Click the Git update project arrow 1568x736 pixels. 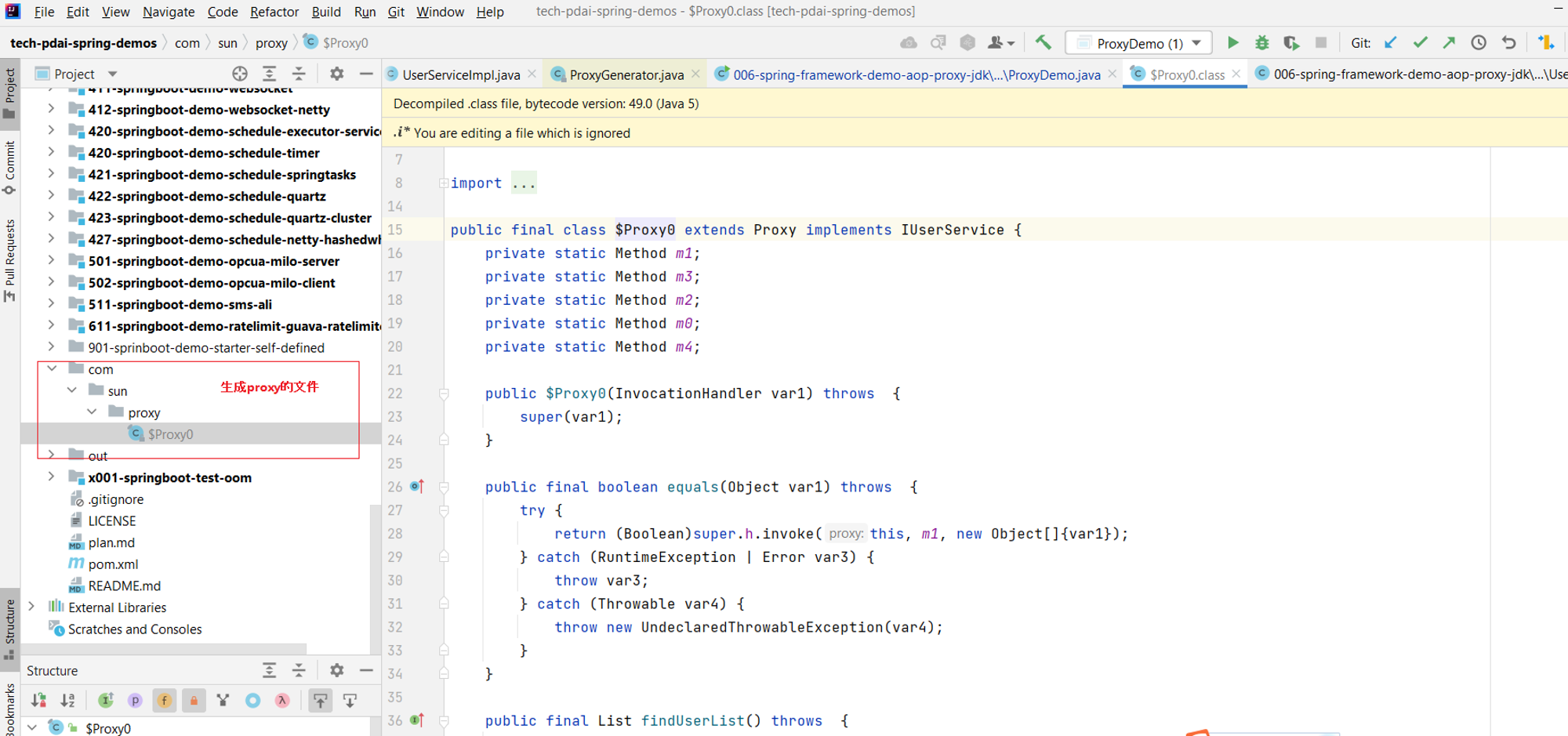click(x=1390, y=43)
